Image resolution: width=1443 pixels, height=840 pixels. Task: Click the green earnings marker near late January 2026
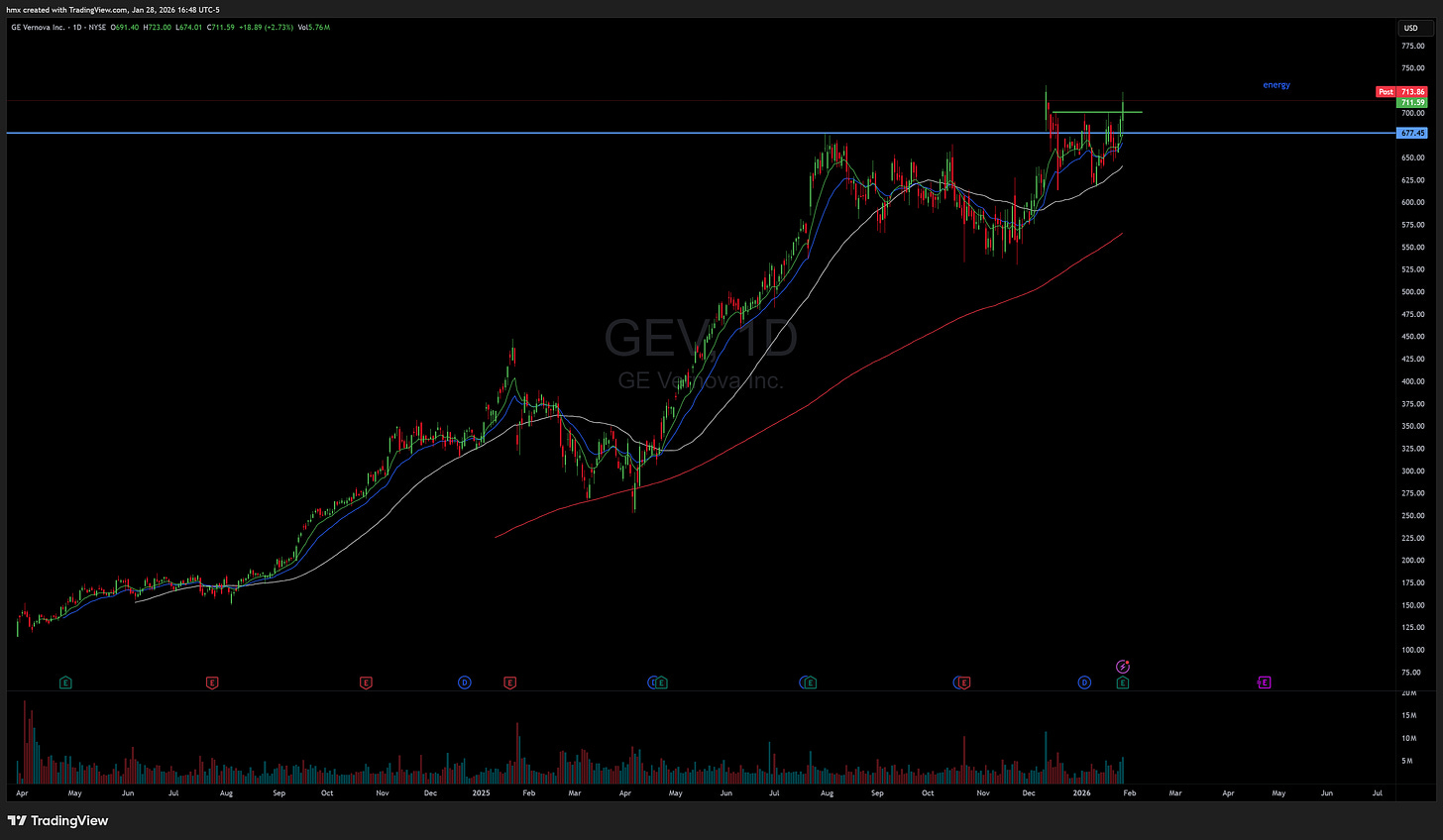coord(1123,682)
